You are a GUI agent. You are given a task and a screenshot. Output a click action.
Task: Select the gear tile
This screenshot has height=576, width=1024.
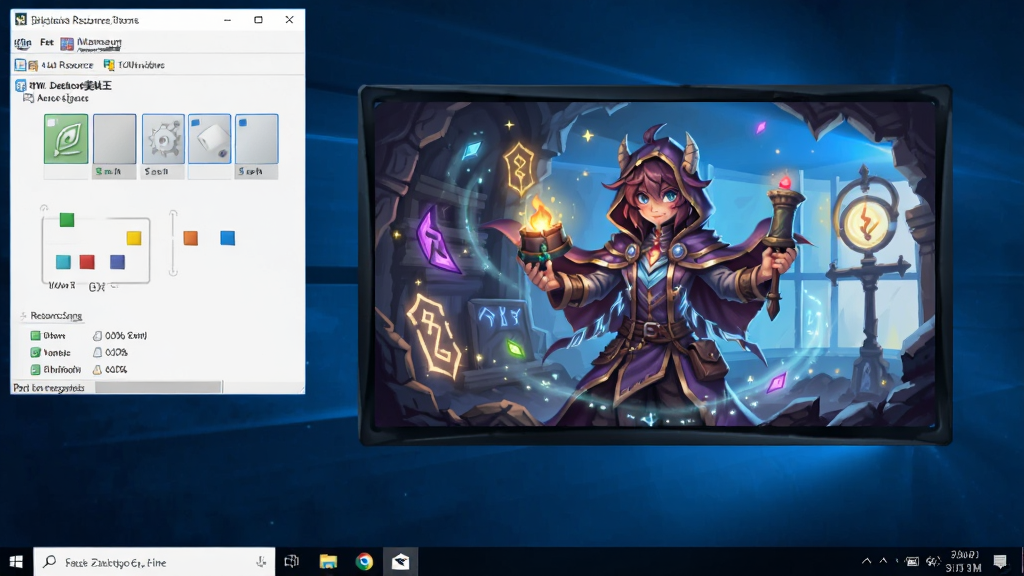[x=163, y=138]
